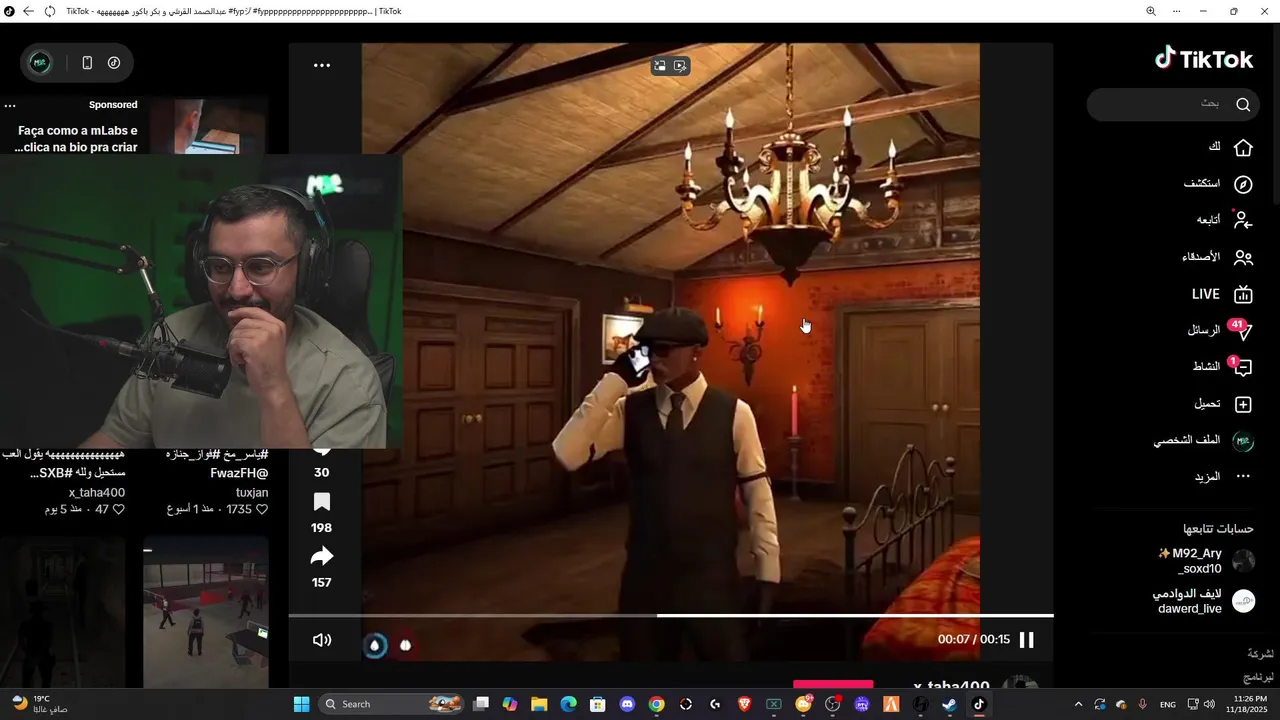Screen dimensions: 1280x720
Task: Click the phone icon in top-left pill
Action: 87,63
